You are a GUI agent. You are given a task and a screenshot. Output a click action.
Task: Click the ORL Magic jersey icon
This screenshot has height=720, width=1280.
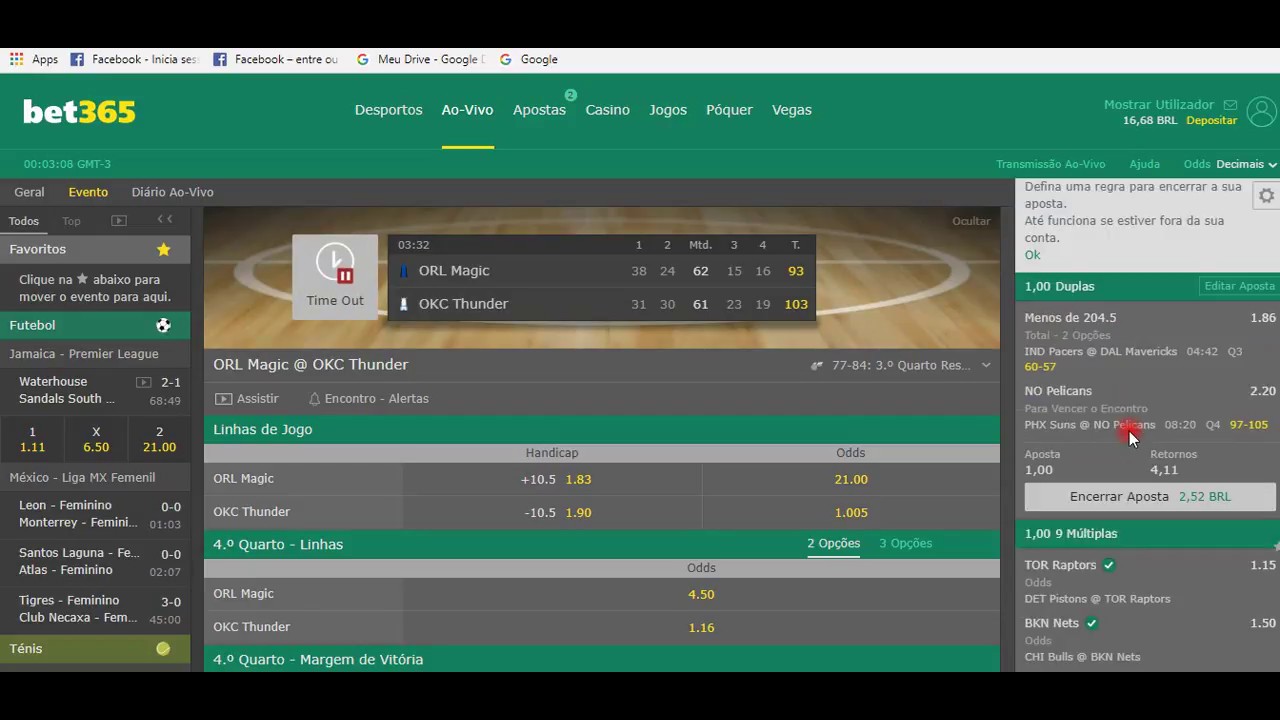pos(404,271)
